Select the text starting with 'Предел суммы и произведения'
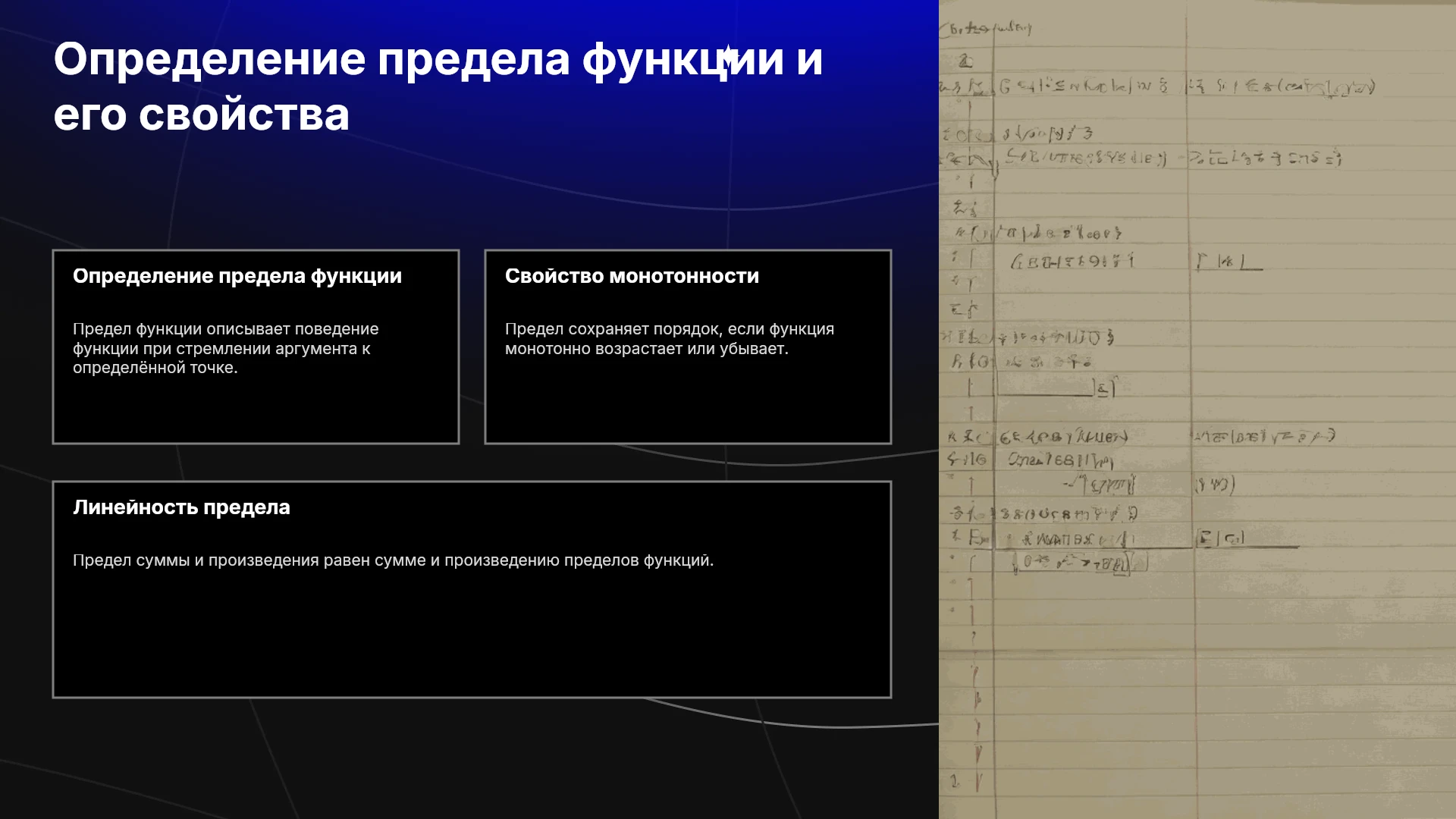The image size is (1456, 819). (394, 560)
